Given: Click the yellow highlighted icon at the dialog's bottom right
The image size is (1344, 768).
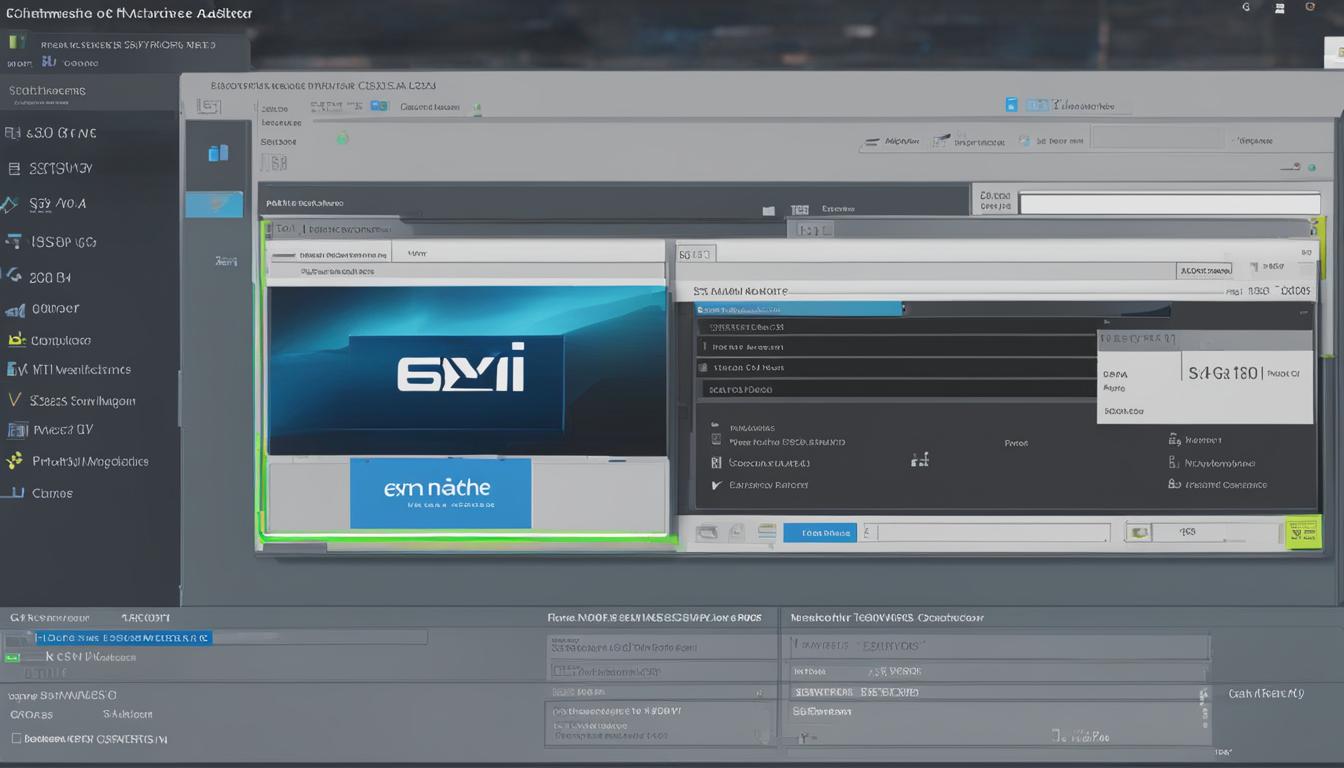Looking at the screenshot, I should [x=1302, y=531].
